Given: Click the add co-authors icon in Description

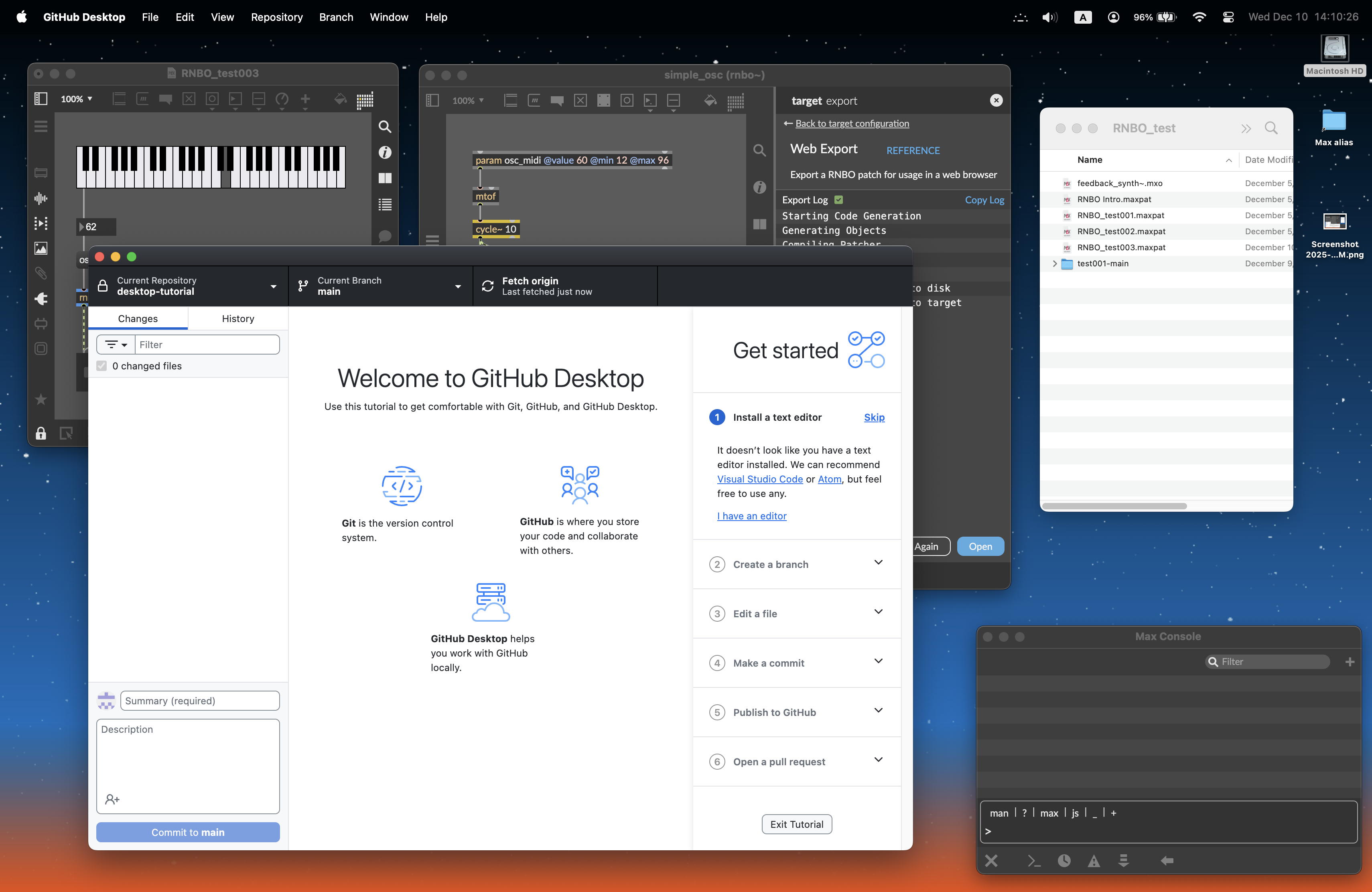Looking at the screenshot, I should (112, 799).
